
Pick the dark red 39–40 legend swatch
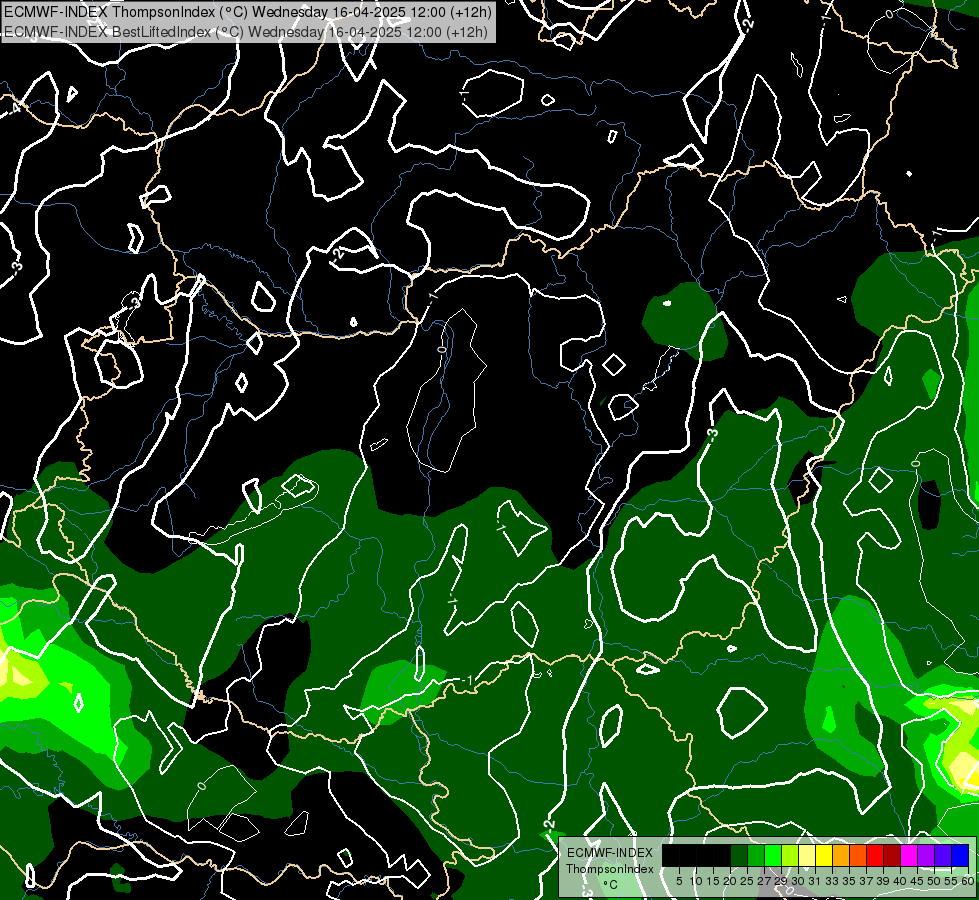(892, 855)
